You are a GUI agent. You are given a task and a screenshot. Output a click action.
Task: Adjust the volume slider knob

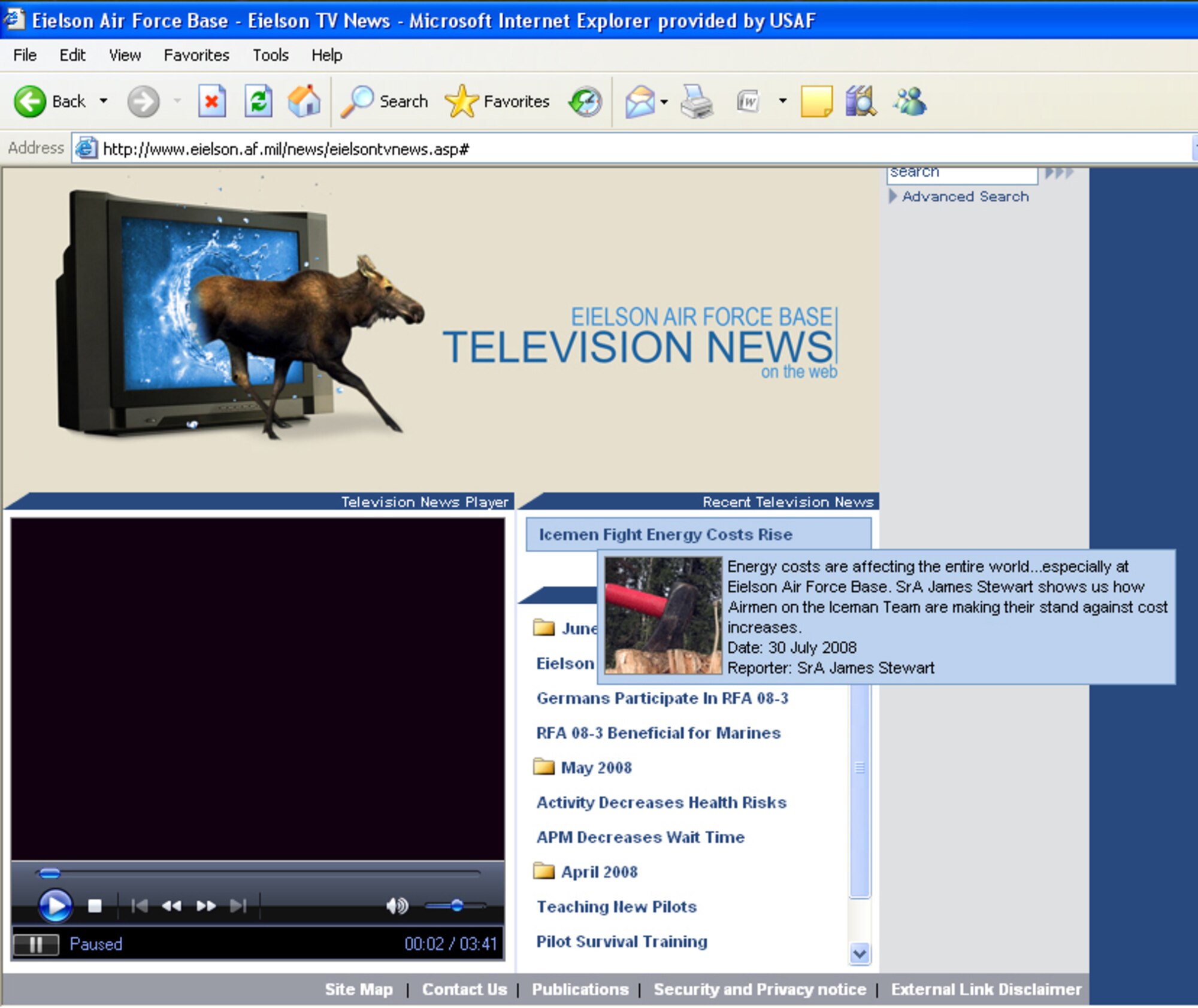pos(457,906)
